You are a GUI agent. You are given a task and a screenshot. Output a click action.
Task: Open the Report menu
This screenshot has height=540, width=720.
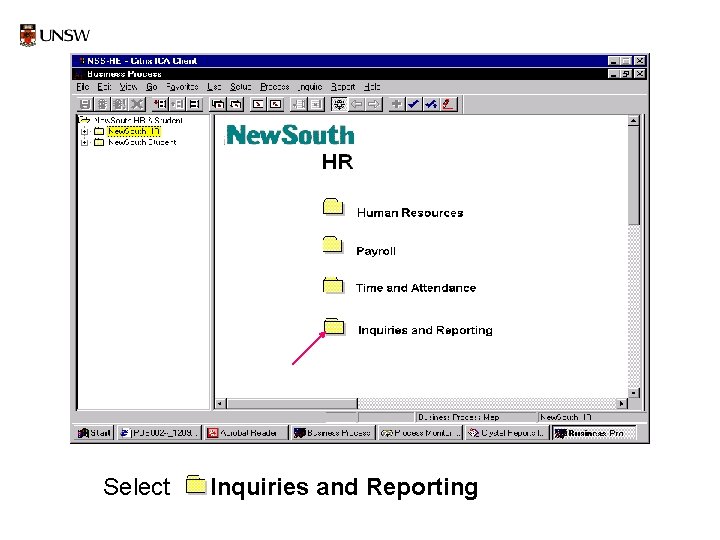pyautogui.click(x=343, y=87)
